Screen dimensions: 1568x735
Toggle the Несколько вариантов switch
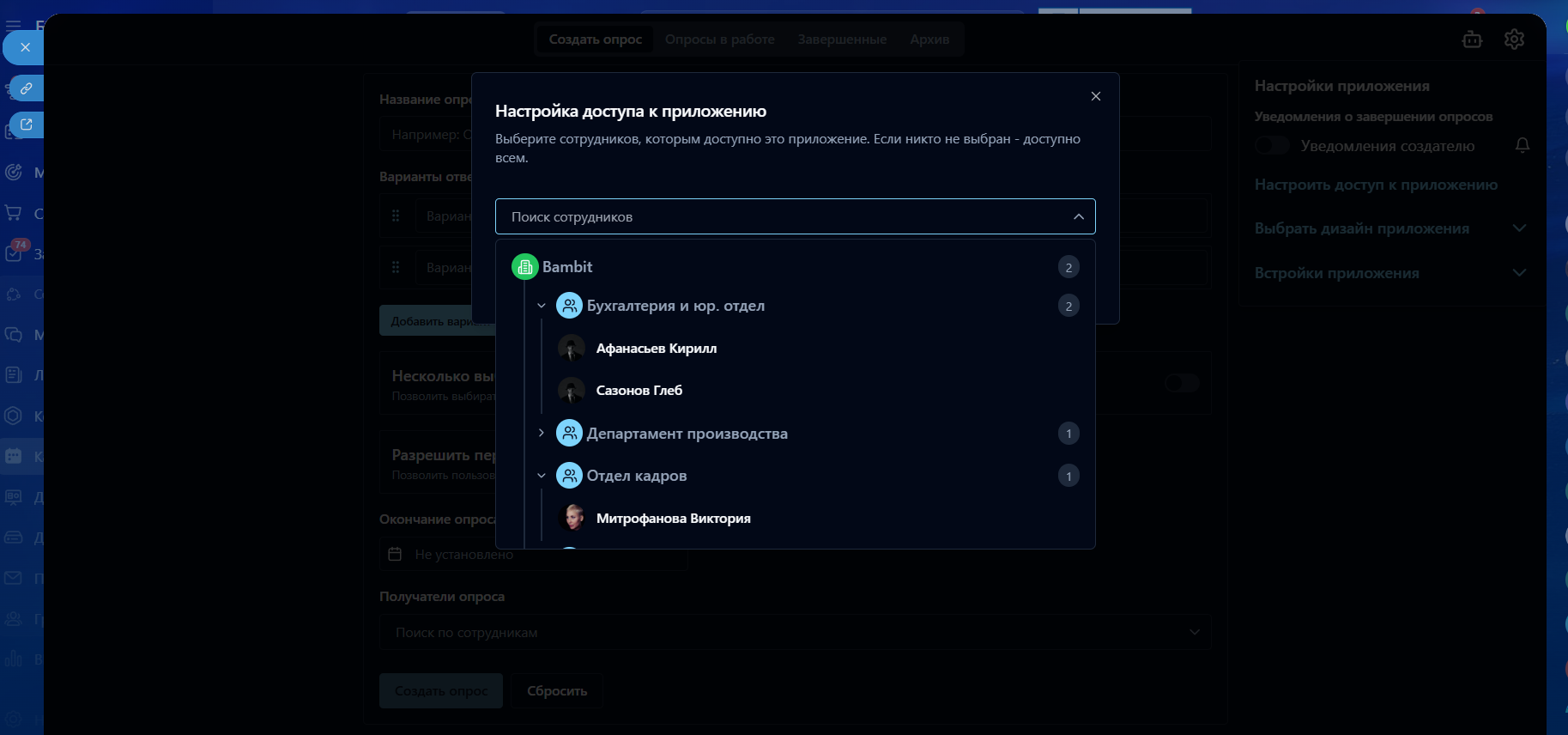pos(1182,383)
